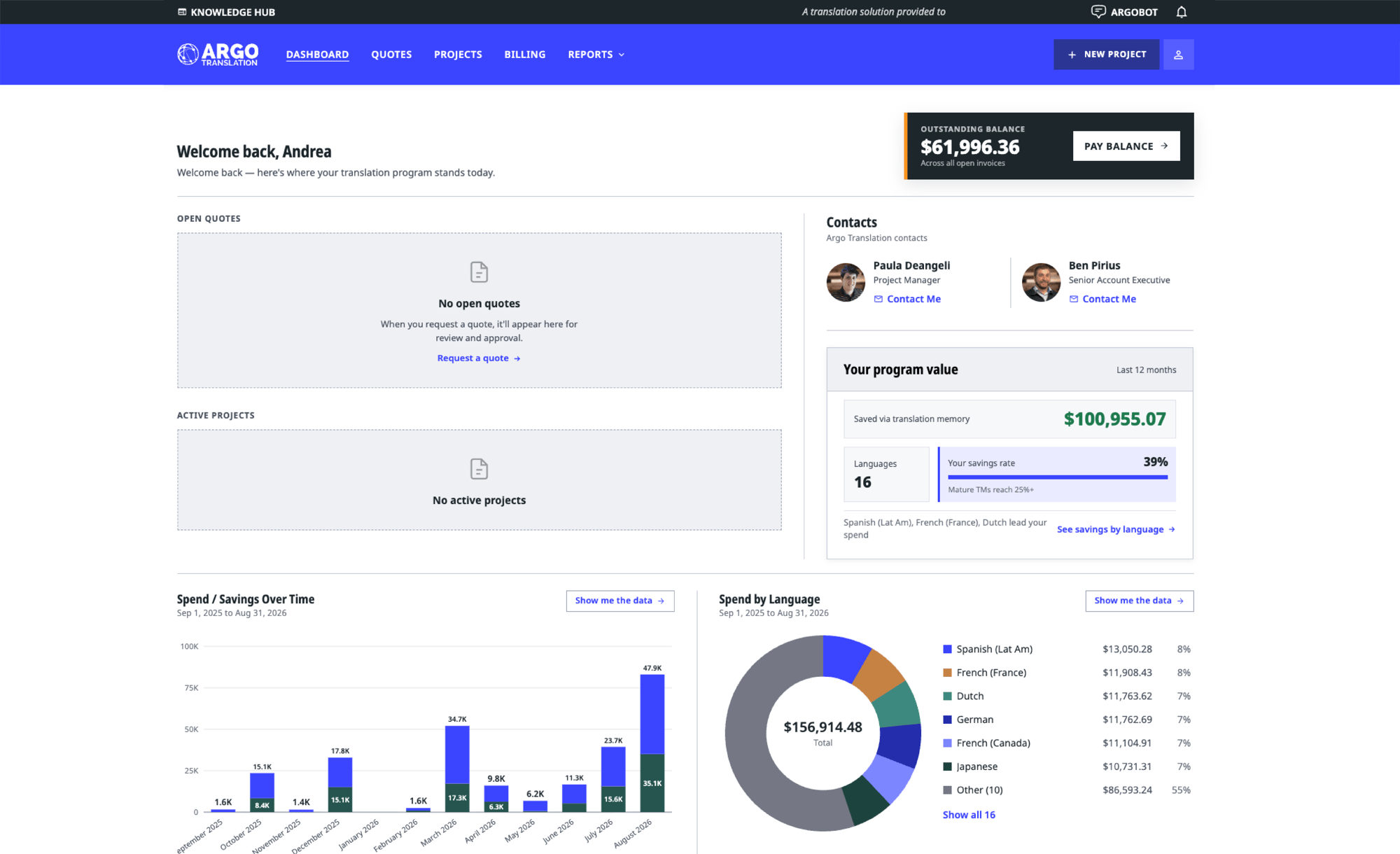Click the envelope icon beside Paula's Contact Me

click(x=878, y=299)
